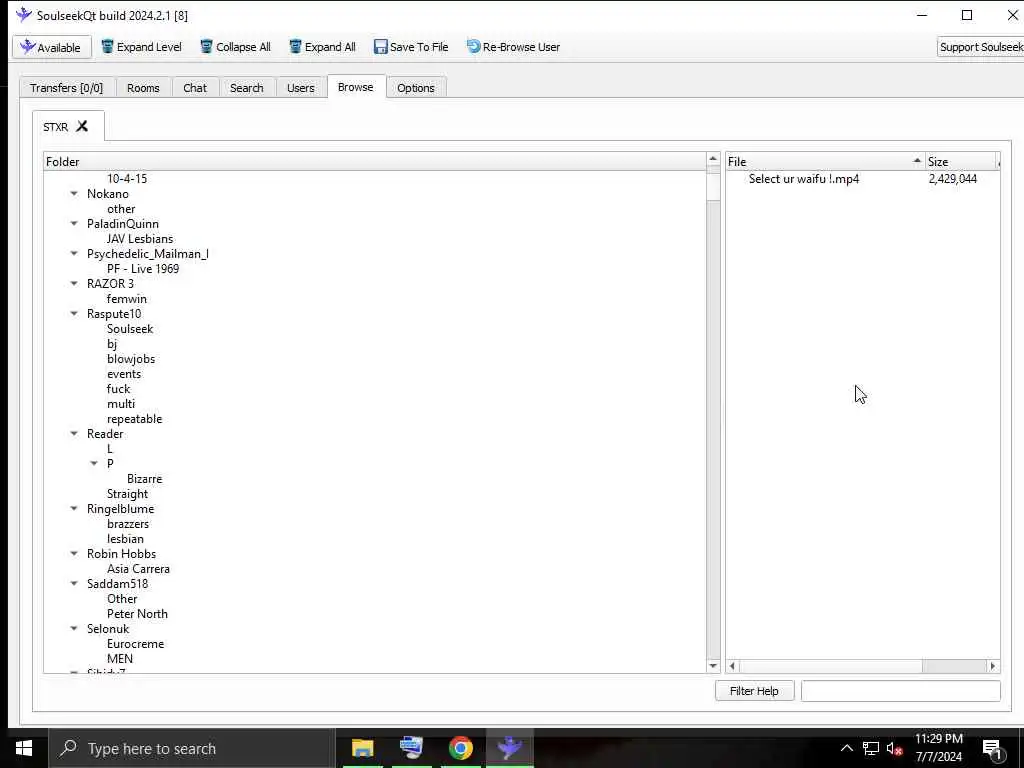Select the Soulseek folder under Raspute10
The image size is (1024, 768).
point(130,329)
